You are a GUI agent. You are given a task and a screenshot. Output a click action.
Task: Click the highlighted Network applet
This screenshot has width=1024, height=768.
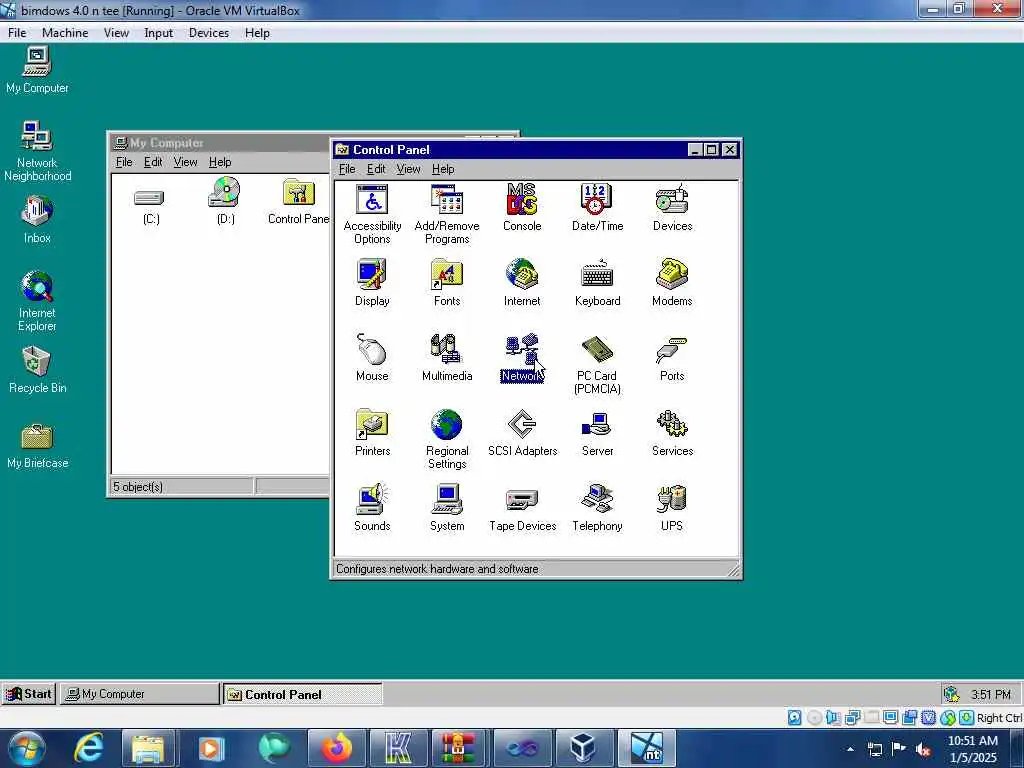(x=522, y=357)
